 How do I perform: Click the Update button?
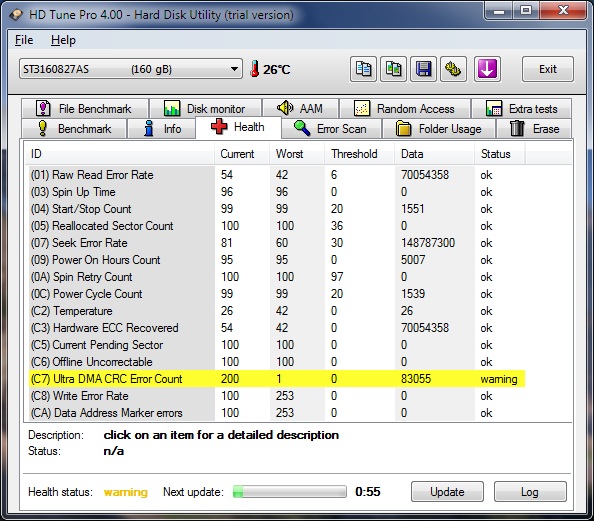click(447, 492)
